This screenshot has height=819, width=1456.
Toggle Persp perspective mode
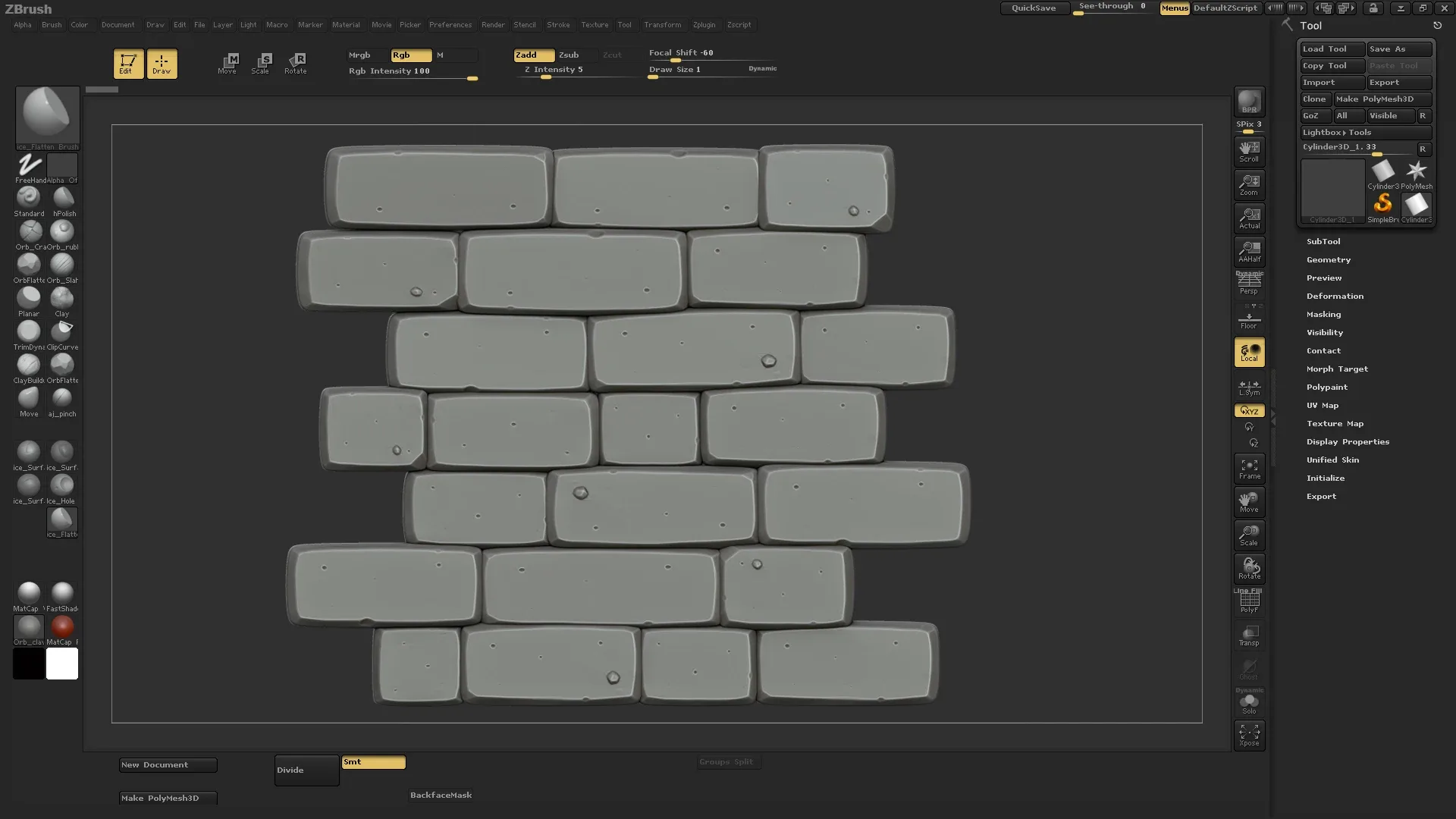1249,284
